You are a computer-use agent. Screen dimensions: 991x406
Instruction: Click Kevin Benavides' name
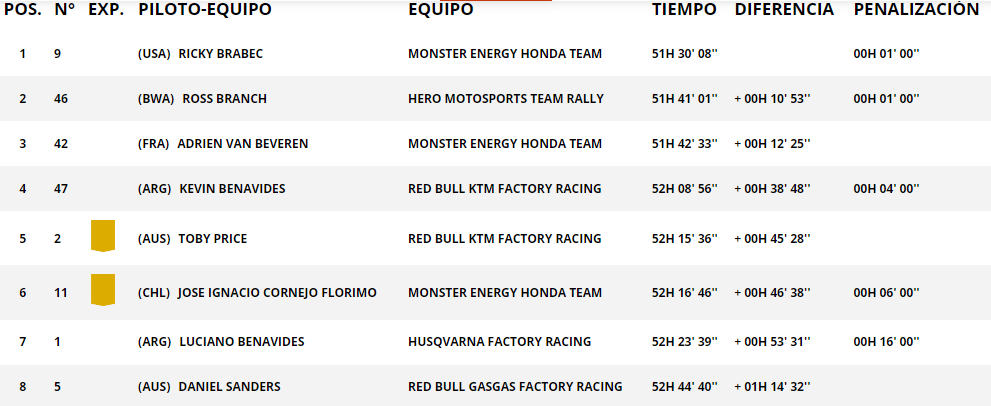232,188
